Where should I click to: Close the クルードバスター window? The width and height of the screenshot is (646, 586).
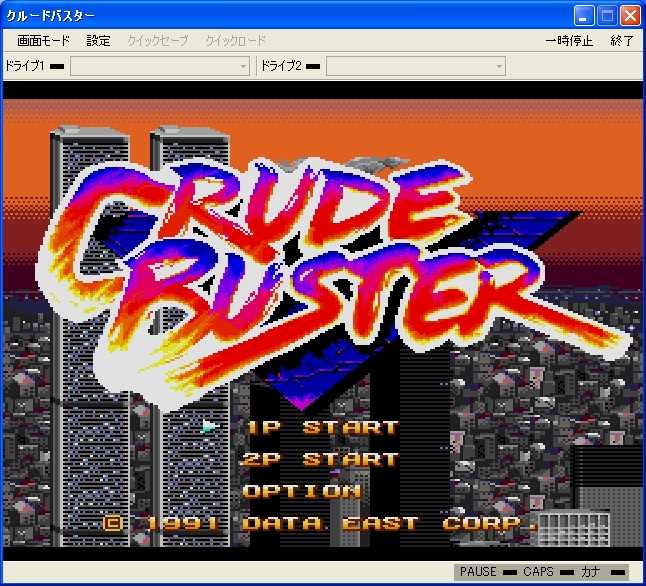click(x=630, y=16)
